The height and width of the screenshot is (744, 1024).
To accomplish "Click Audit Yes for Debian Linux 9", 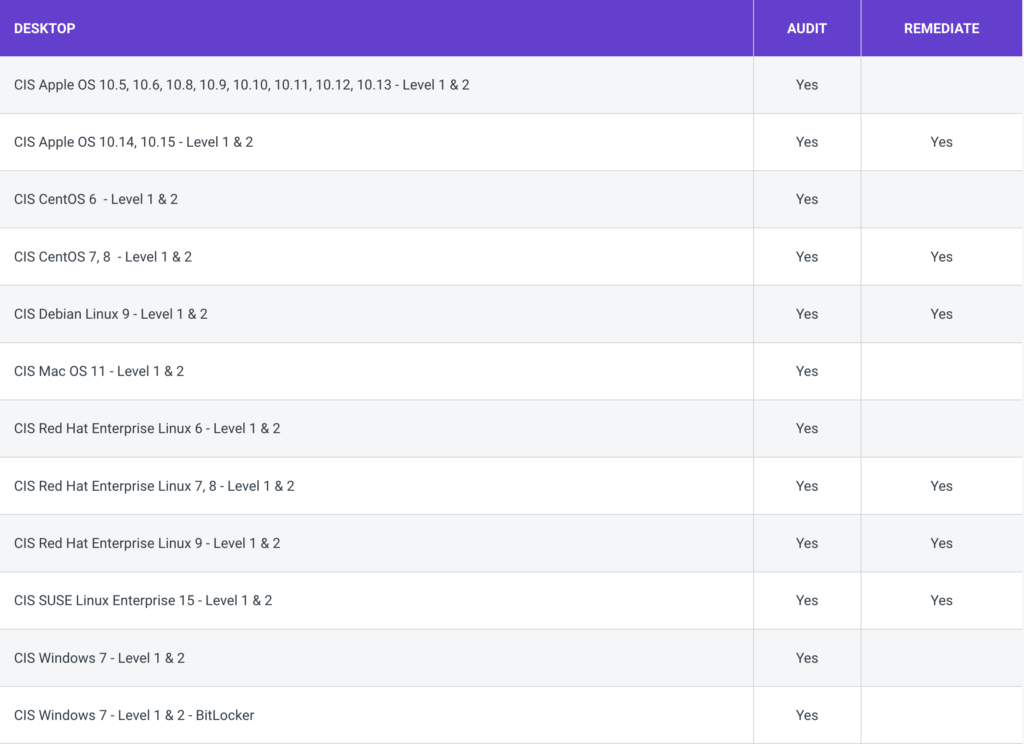I will [807, 314].
